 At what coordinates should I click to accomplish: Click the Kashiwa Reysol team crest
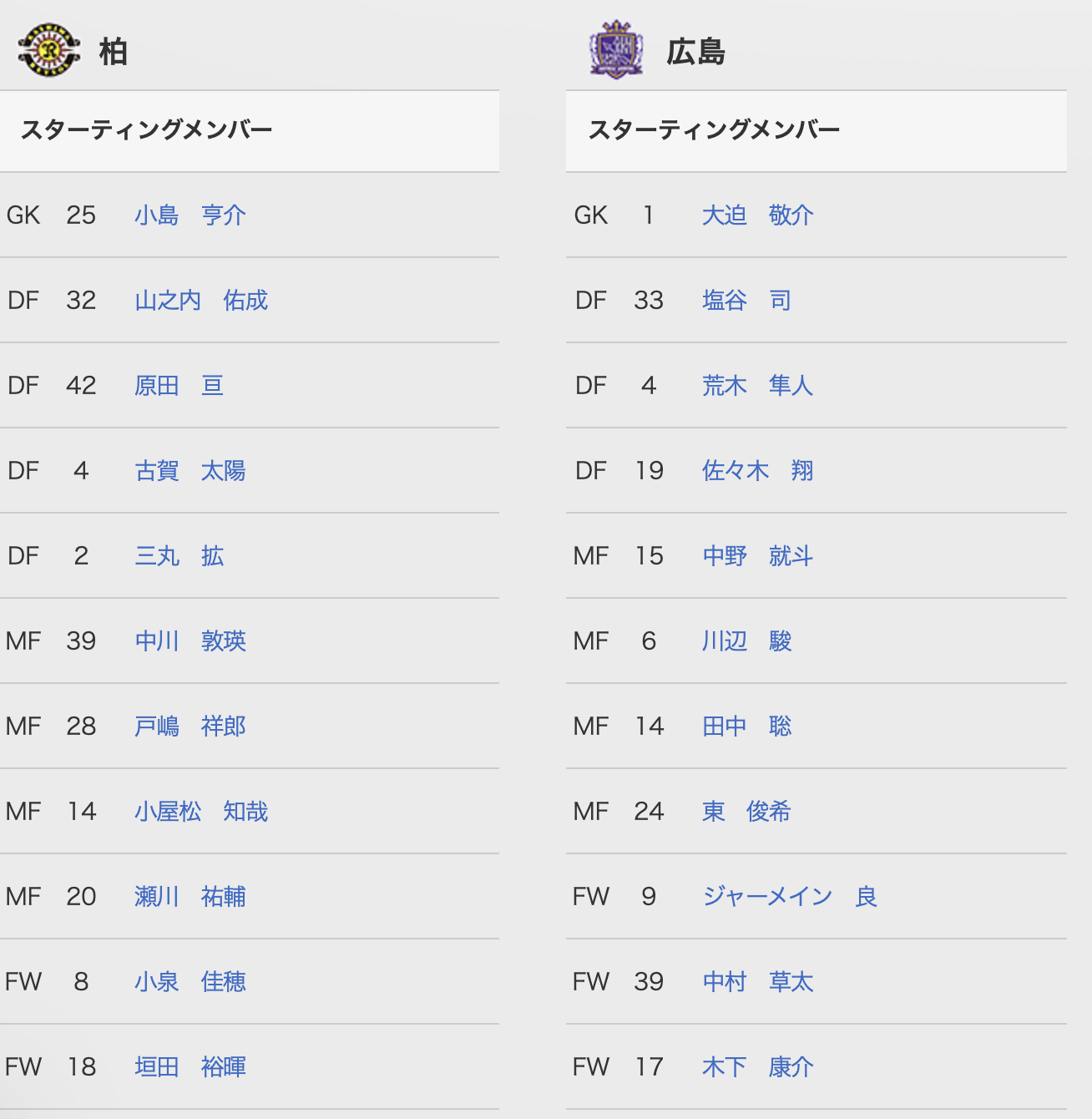49,51
